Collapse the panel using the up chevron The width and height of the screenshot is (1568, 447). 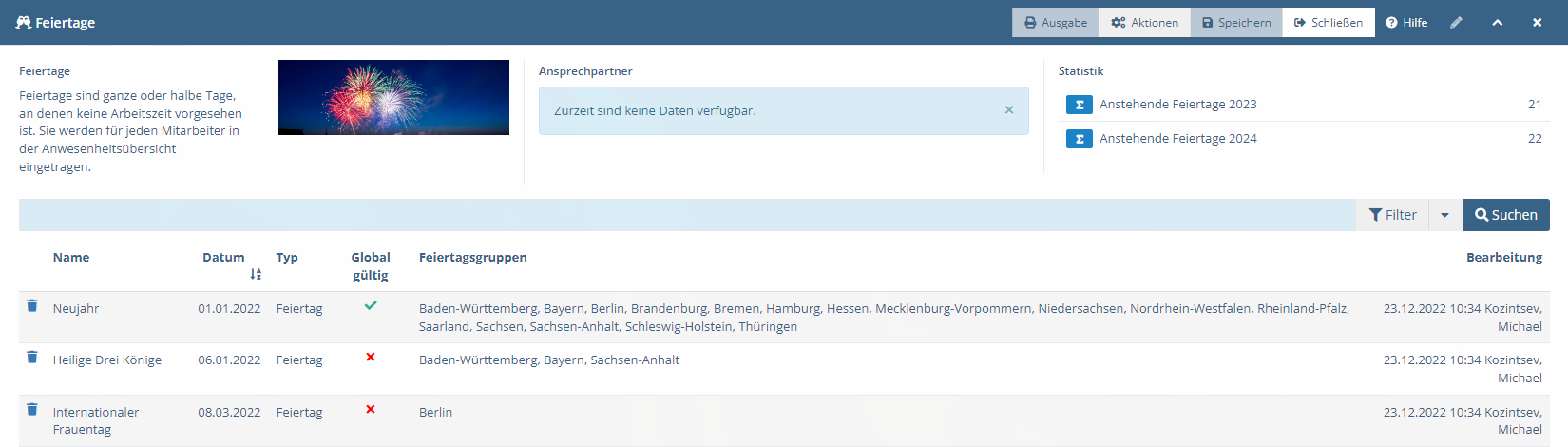pos(1498,23)
